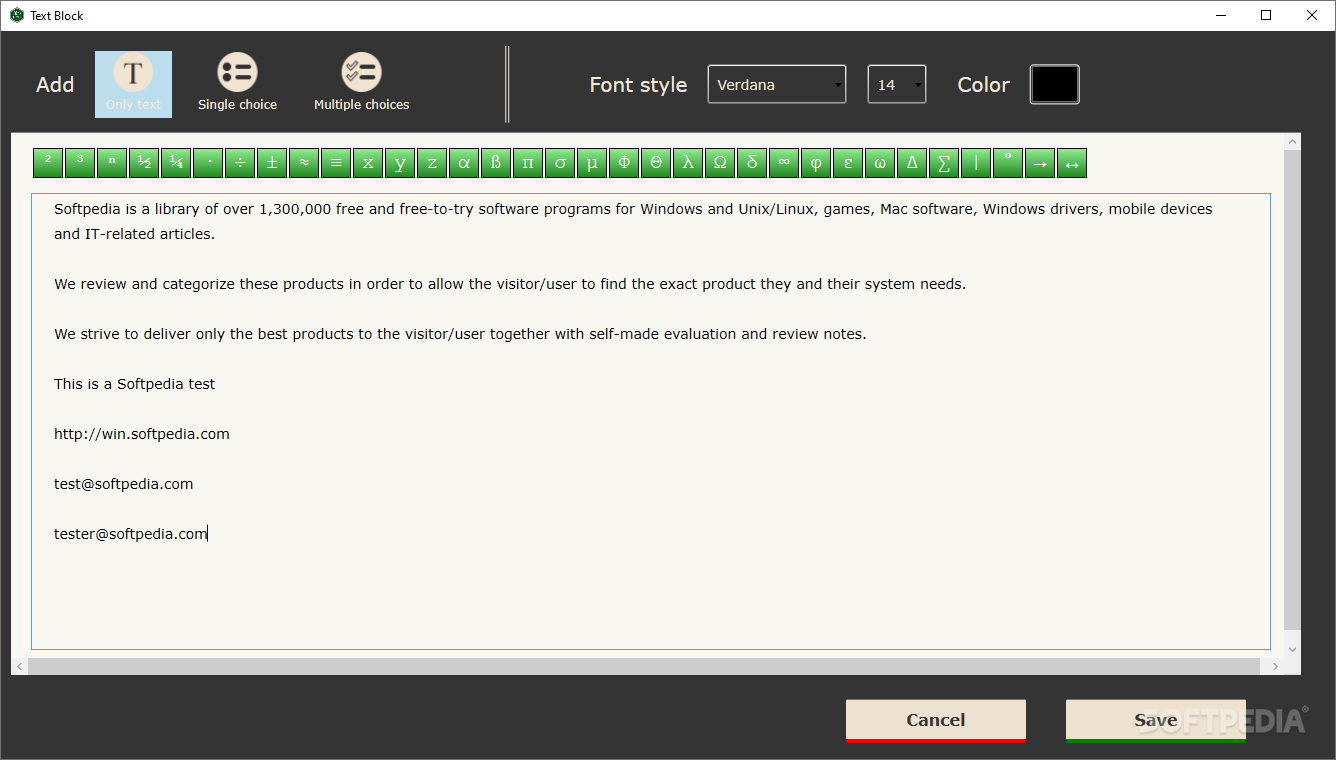
Task: Insert the plus-minus sign
Action: tap(272, 163)
